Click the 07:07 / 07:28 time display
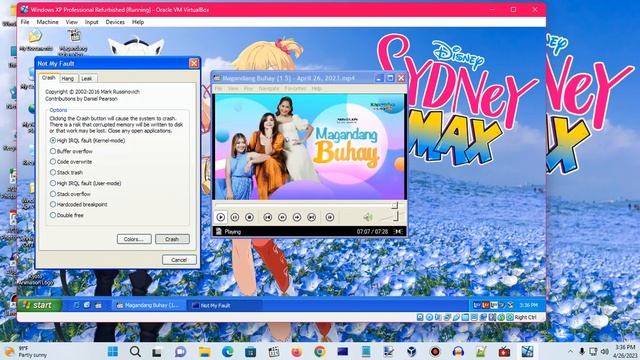This screenshot has width=640, height=360. point(372,231)
